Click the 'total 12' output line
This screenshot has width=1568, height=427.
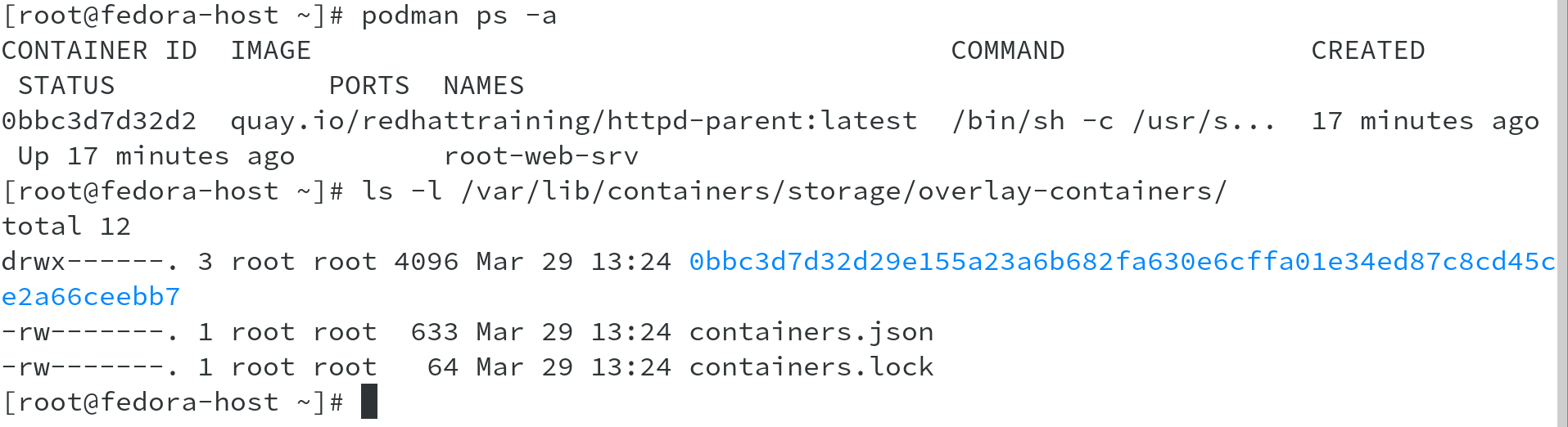coord(66,227)
